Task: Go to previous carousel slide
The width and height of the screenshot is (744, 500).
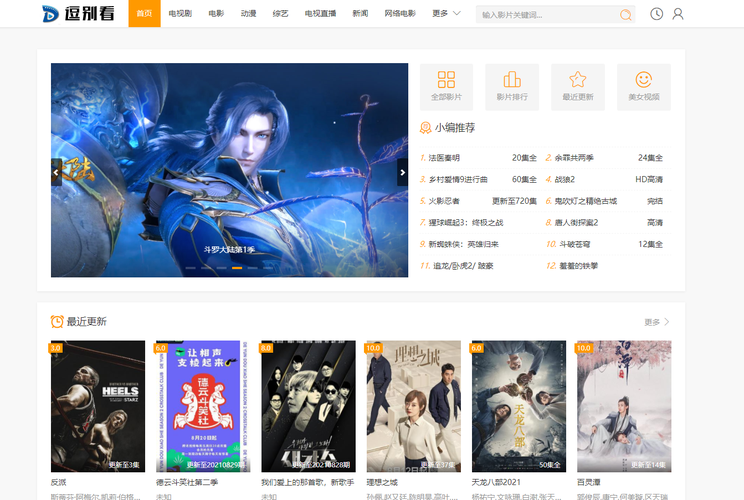Action: point(57,172)
